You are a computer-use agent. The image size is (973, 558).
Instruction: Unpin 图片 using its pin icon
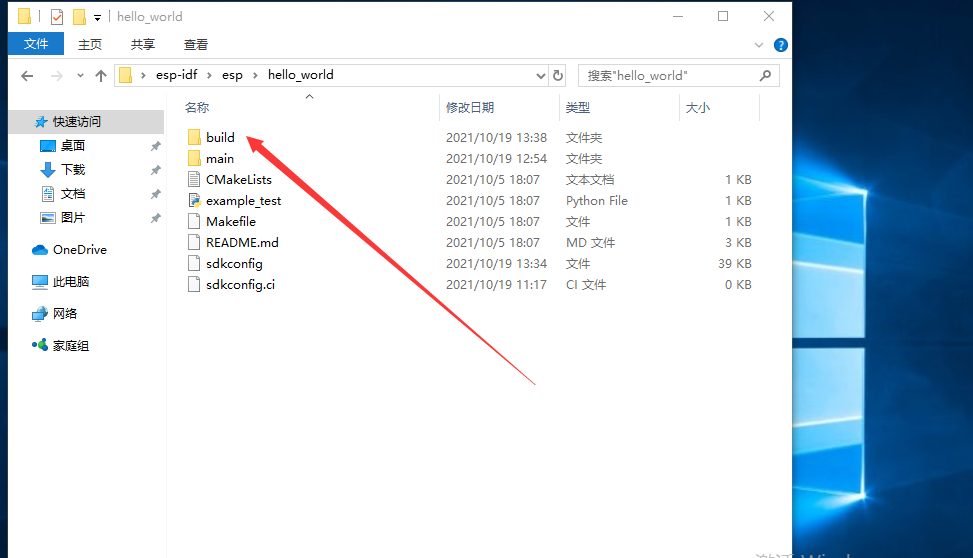155,218
